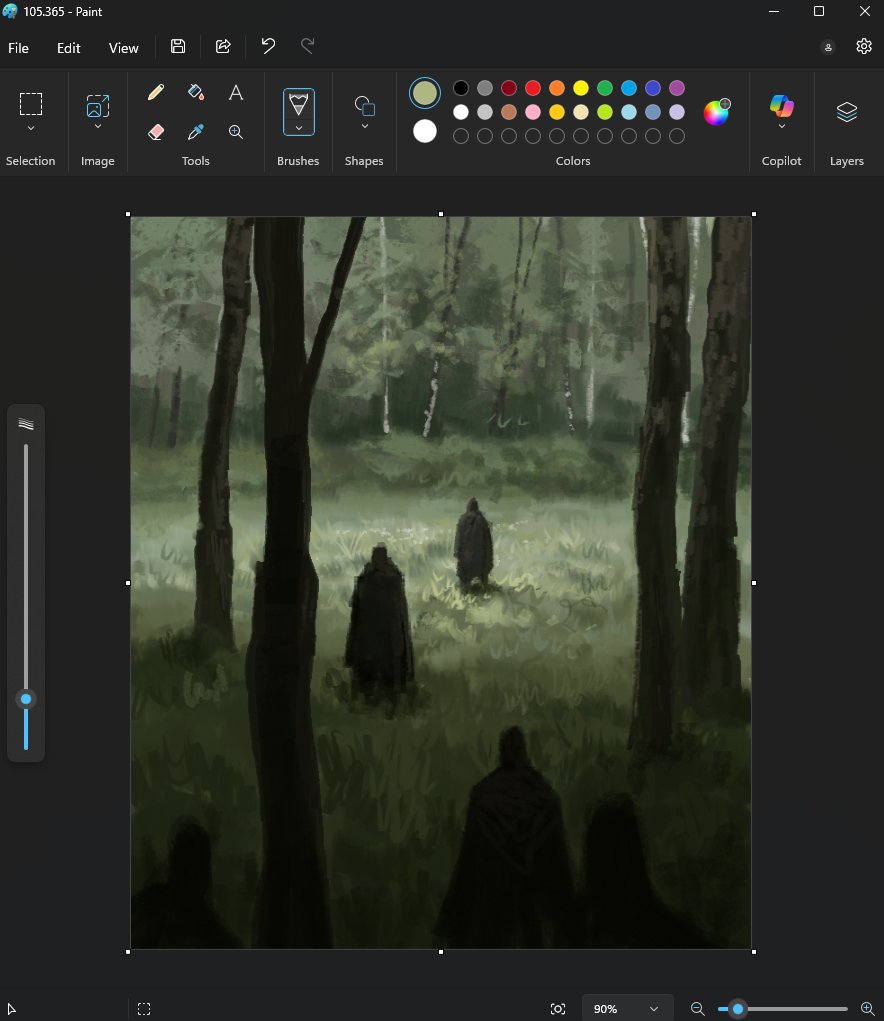Viewport: 884px width, 1021px height.
Task: Open Edit colors rainbow wheel
Action: pos(717,112)
